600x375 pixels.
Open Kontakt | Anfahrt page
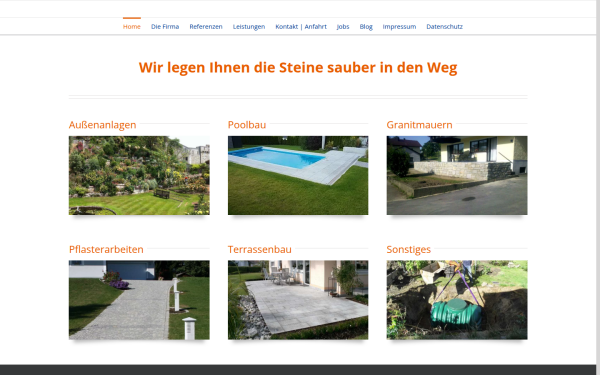[x=301, y=26]
